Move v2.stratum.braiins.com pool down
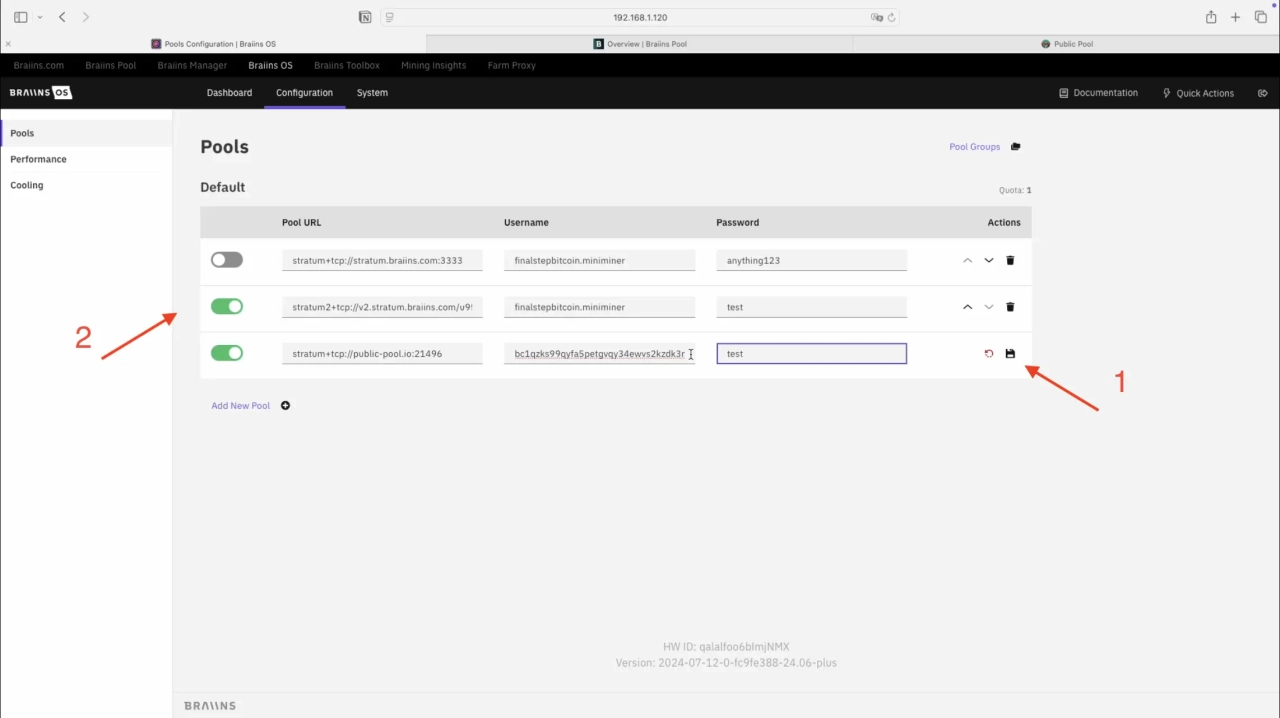 click(x=989, y=307)
